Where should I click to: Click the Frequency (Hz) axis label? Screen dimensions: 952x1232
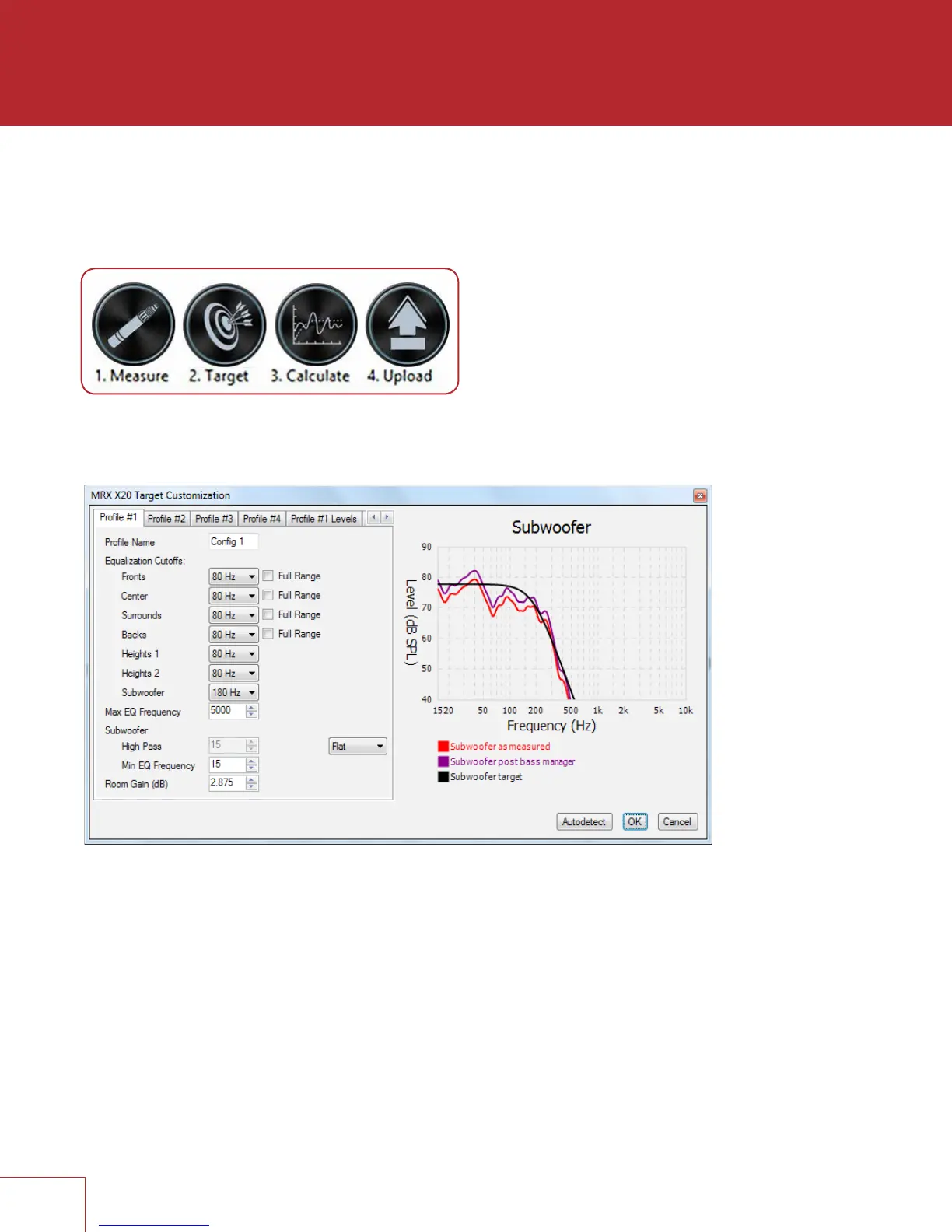point(551,726)
